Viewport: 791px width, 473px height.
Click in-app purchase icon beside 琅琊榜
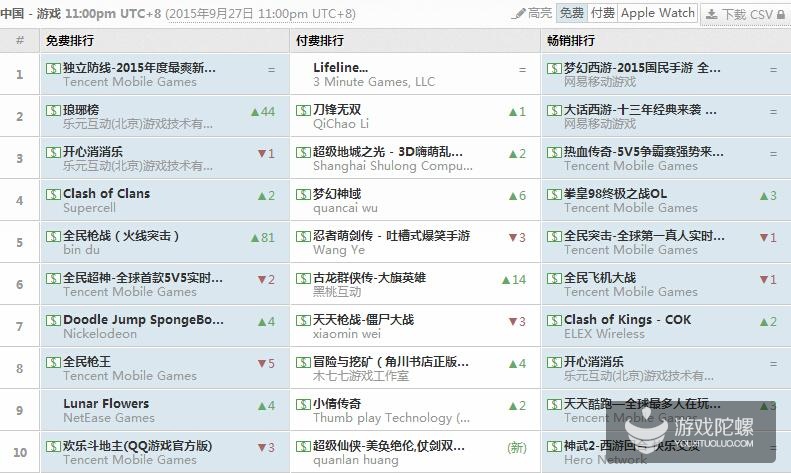pos(53,110)
